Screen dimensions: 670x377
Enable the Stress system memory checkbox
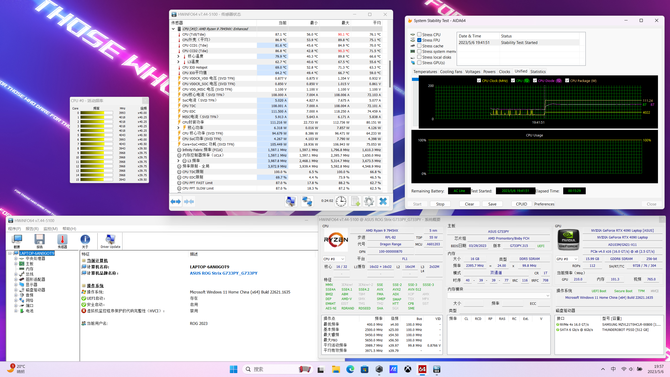click(x=419, y=51)
